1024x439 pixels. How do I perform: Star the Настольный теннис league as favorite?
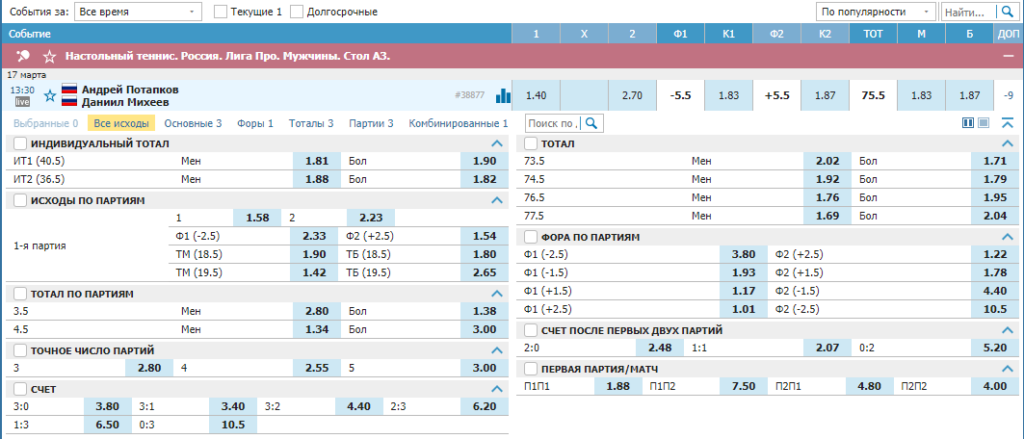50,56
